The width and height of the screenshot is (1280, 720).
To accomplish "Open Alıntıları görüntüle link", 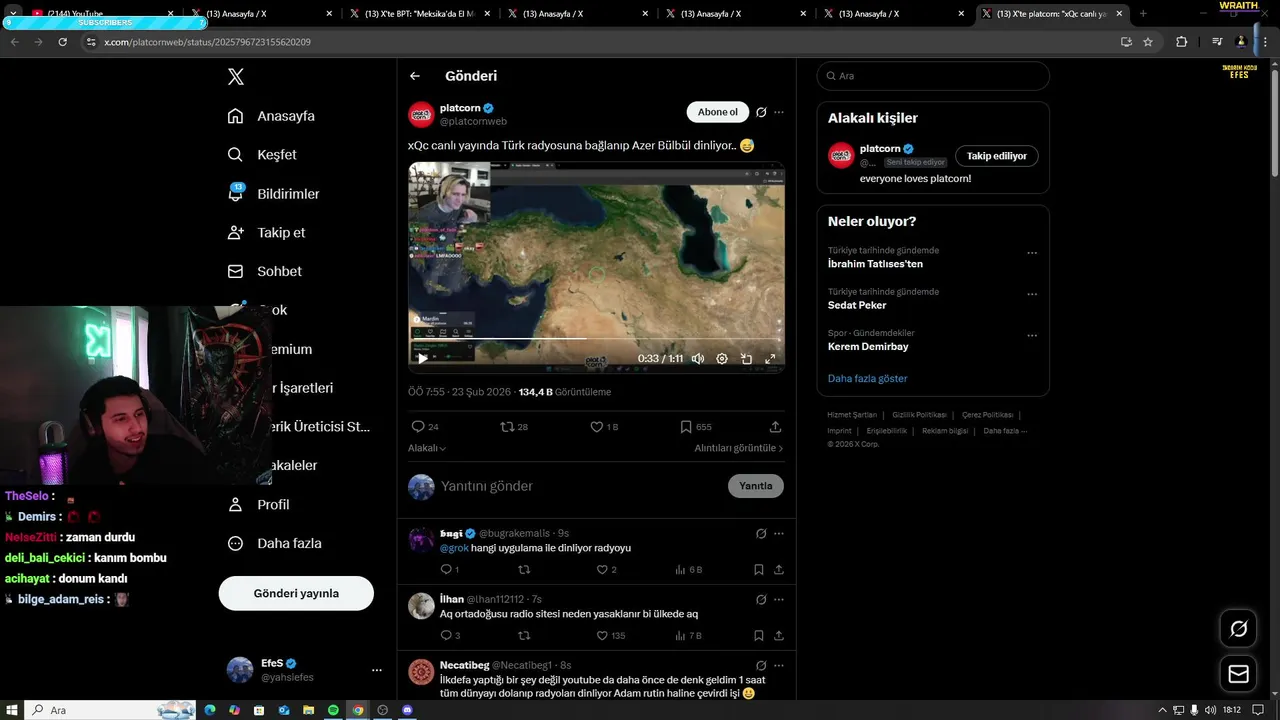I will point(739,448).
